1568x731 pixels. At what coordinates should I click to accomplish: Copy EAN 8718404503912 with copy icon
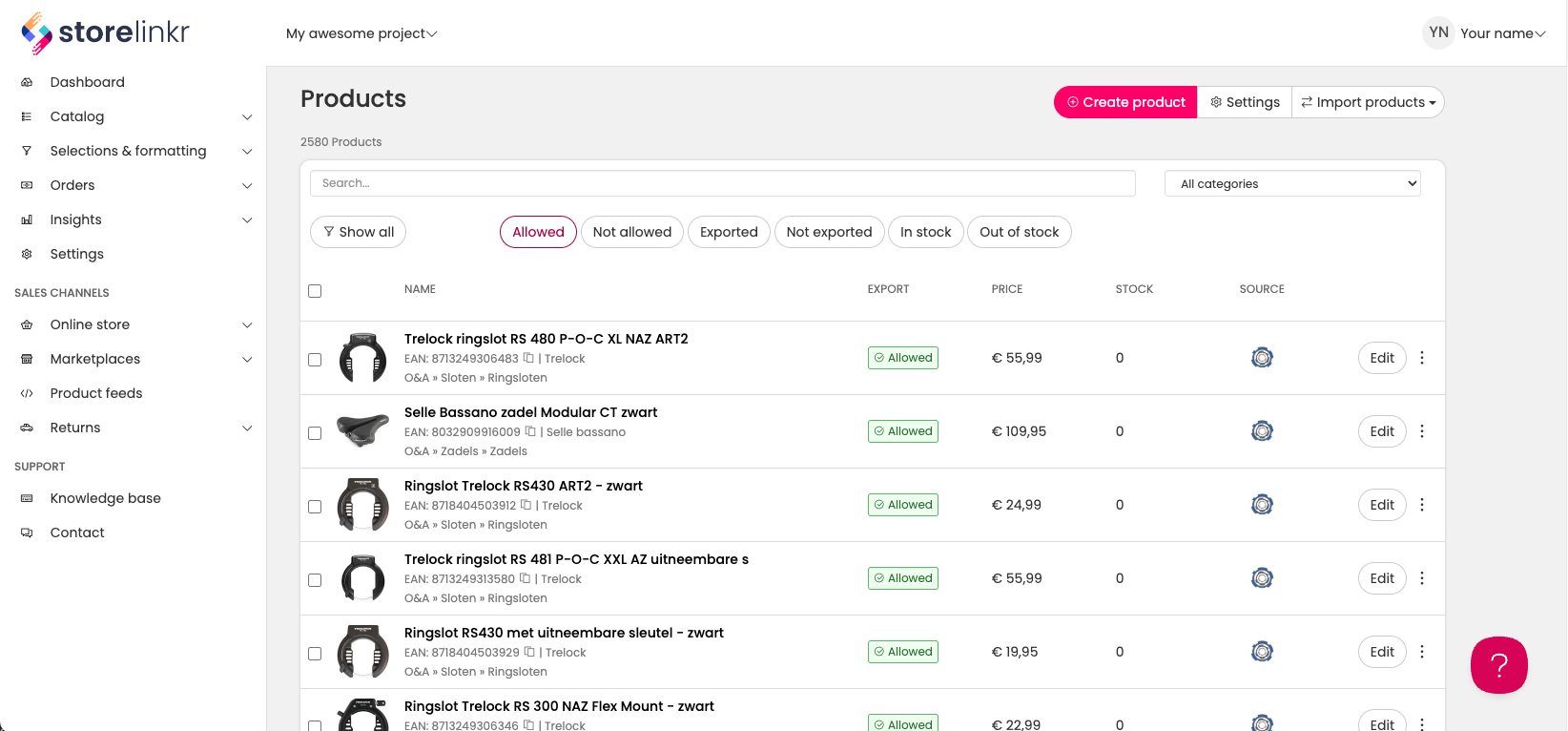(x=526, y=505)
